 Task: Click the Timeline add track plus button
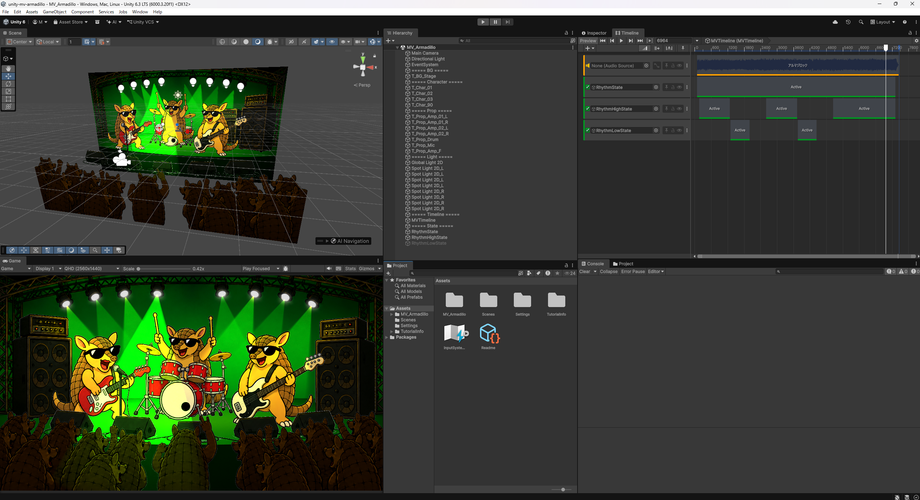(x=590, y=48)
